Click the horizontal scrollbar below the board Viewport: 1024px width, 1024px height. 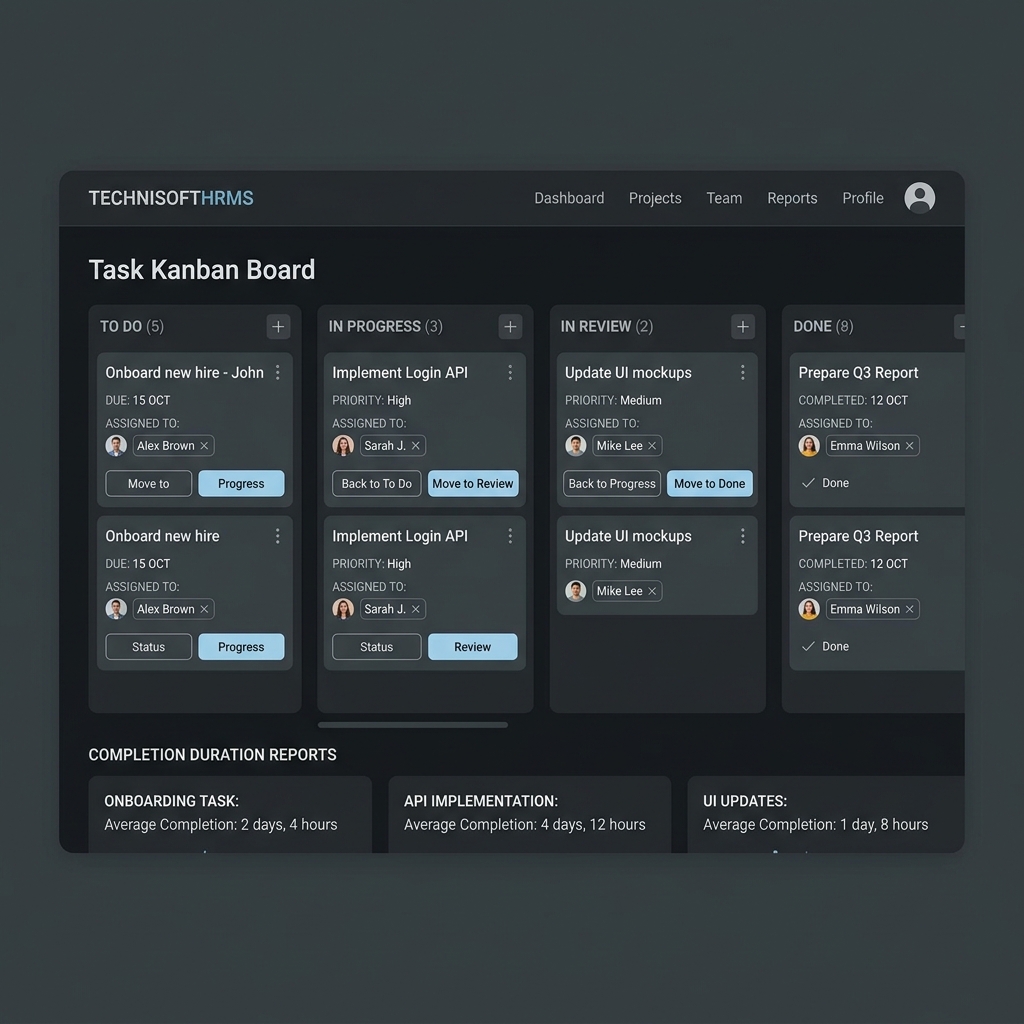click(x=413, y=725)
